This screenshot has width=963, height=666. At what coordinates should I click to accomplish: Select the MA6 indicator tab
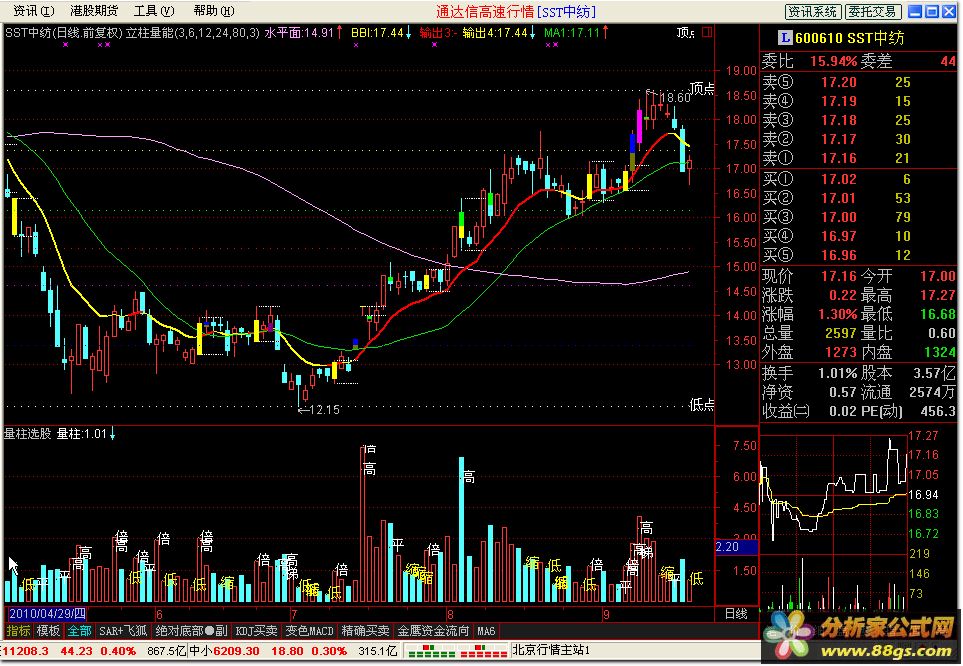click(486, 631)
